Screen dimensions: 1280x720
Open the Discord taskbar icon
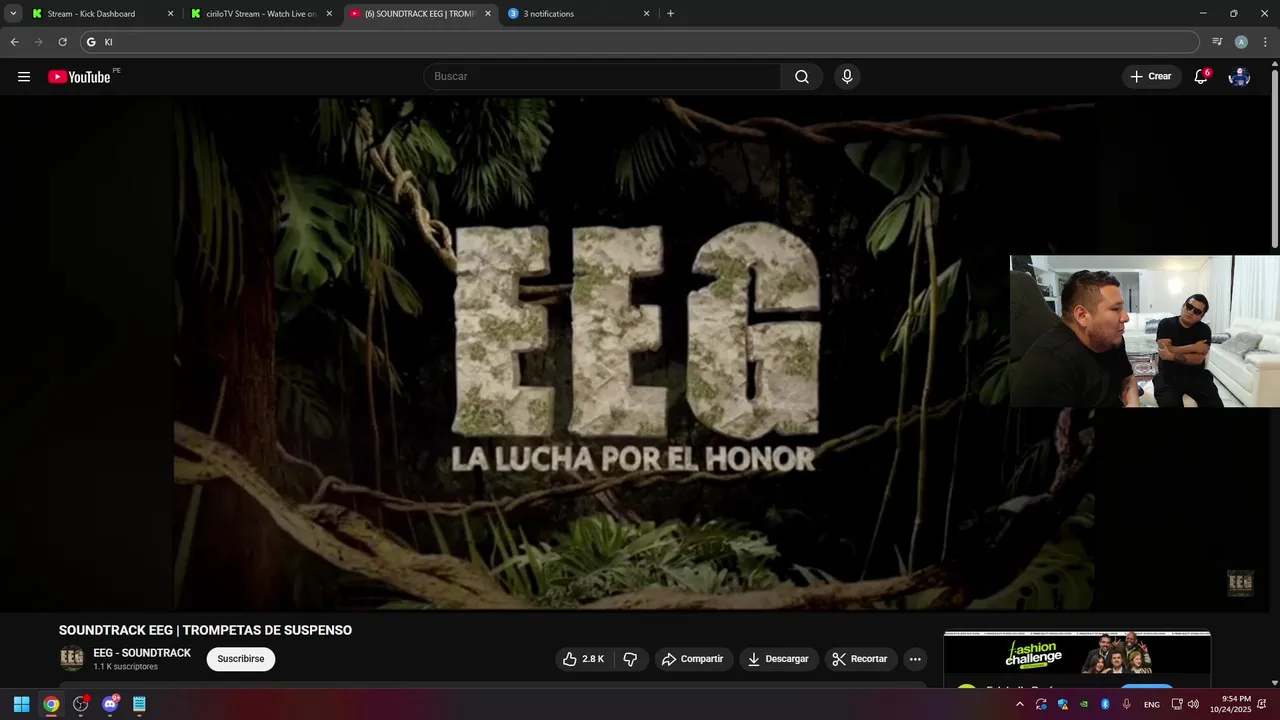click(x=110, y=704)
